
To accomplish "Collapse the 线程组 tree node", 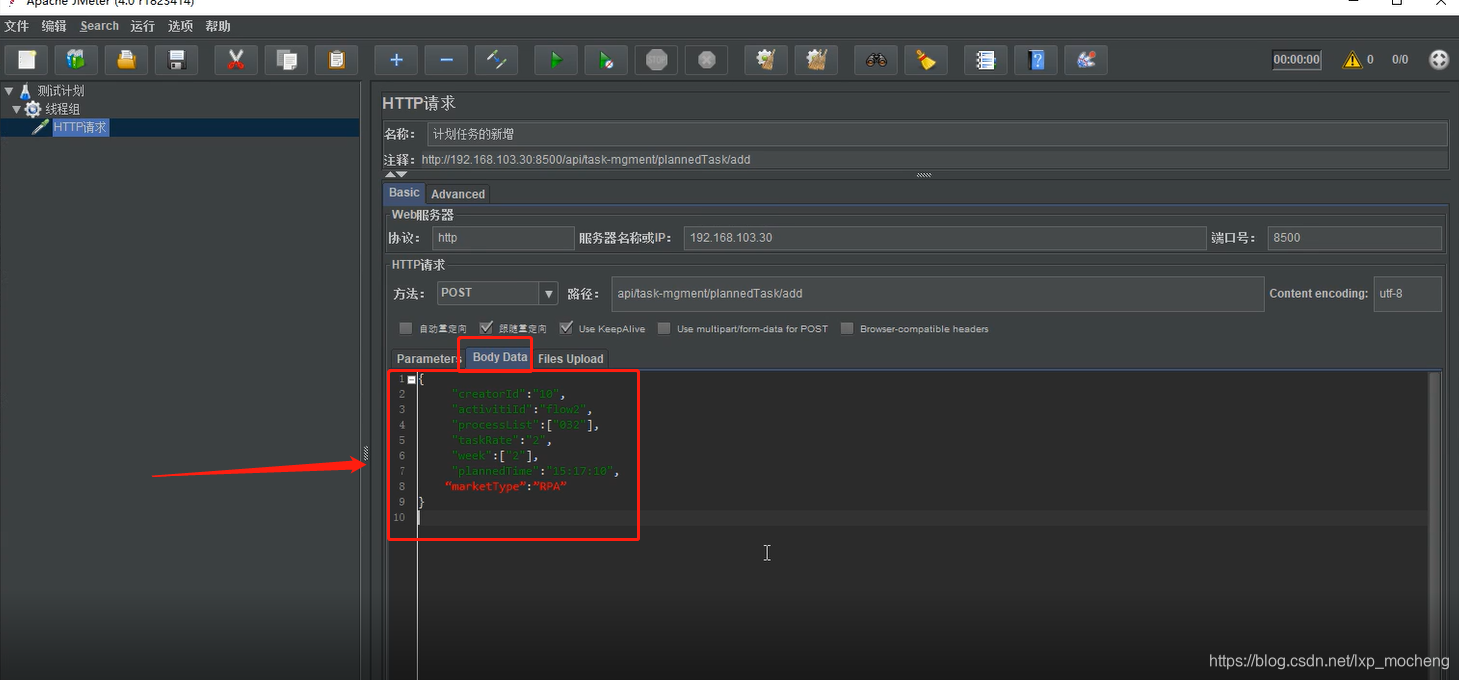I will tap(16, 109).
